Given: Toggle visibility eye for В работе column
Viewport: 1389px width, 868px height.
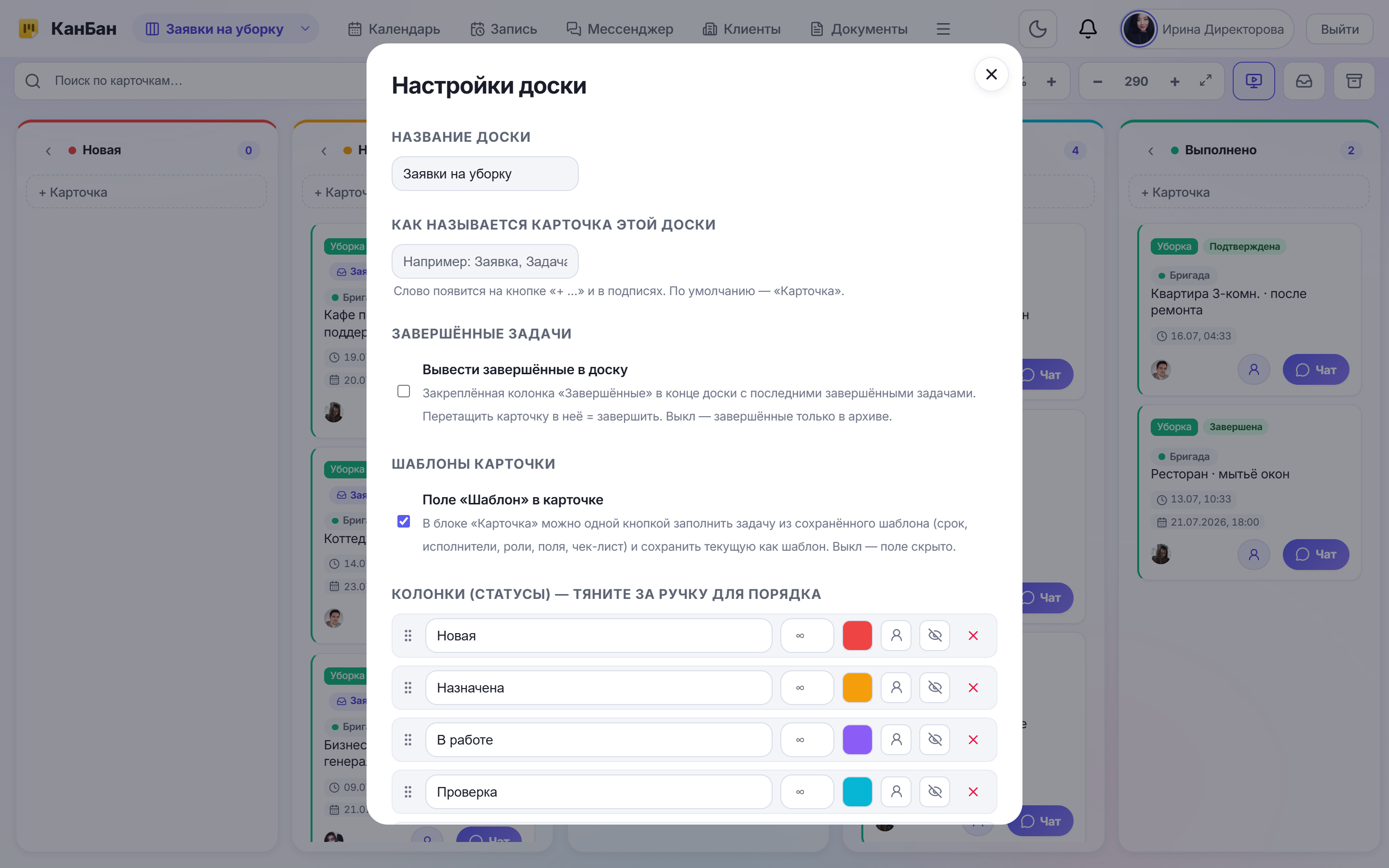Looking at the screenshot, I should click(x=934, y=739).
